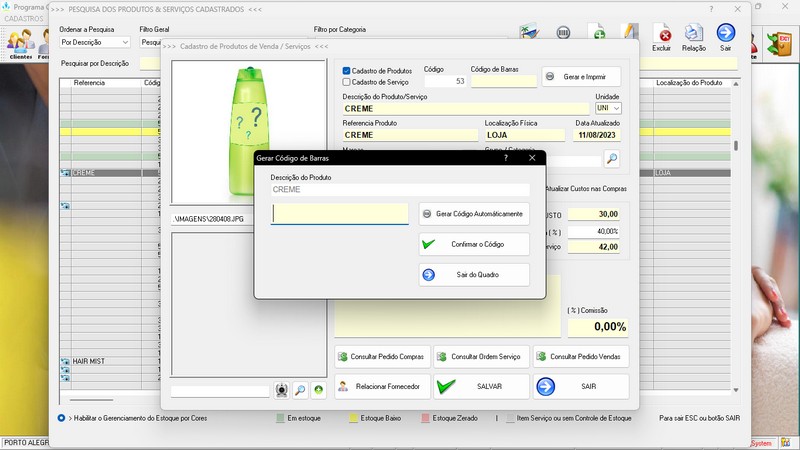This screenshot has height=450, width=800.
Task: Click Gerar e Imprimir barcode button
Action: [x=581, y=77]
